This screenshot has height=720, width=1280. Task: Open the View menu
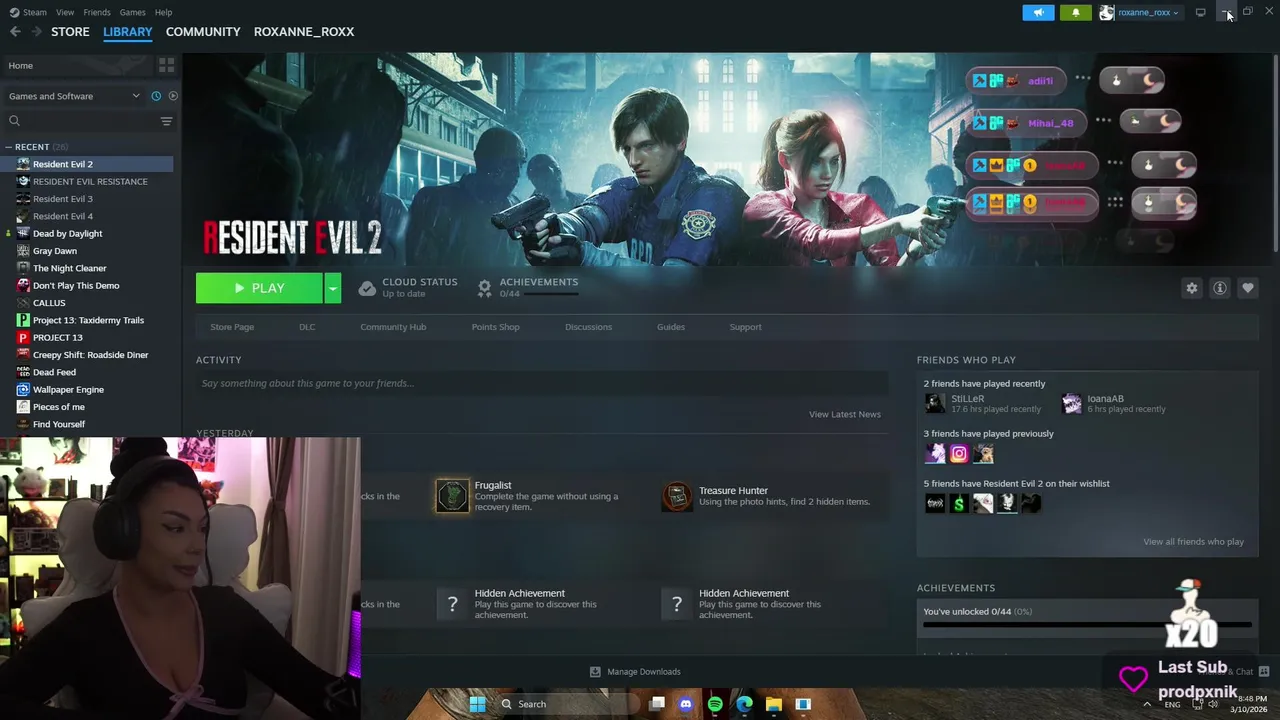[65, 12]
